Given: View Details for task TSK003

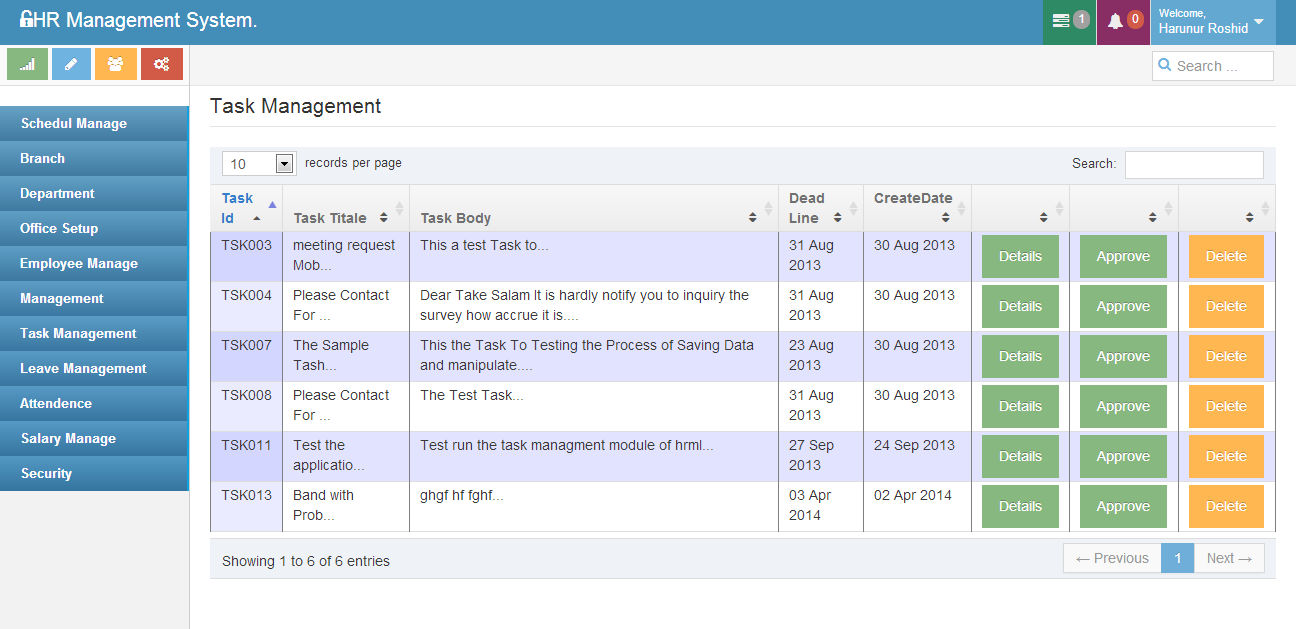Looking at the screenshot, I should pos(1020,256).
